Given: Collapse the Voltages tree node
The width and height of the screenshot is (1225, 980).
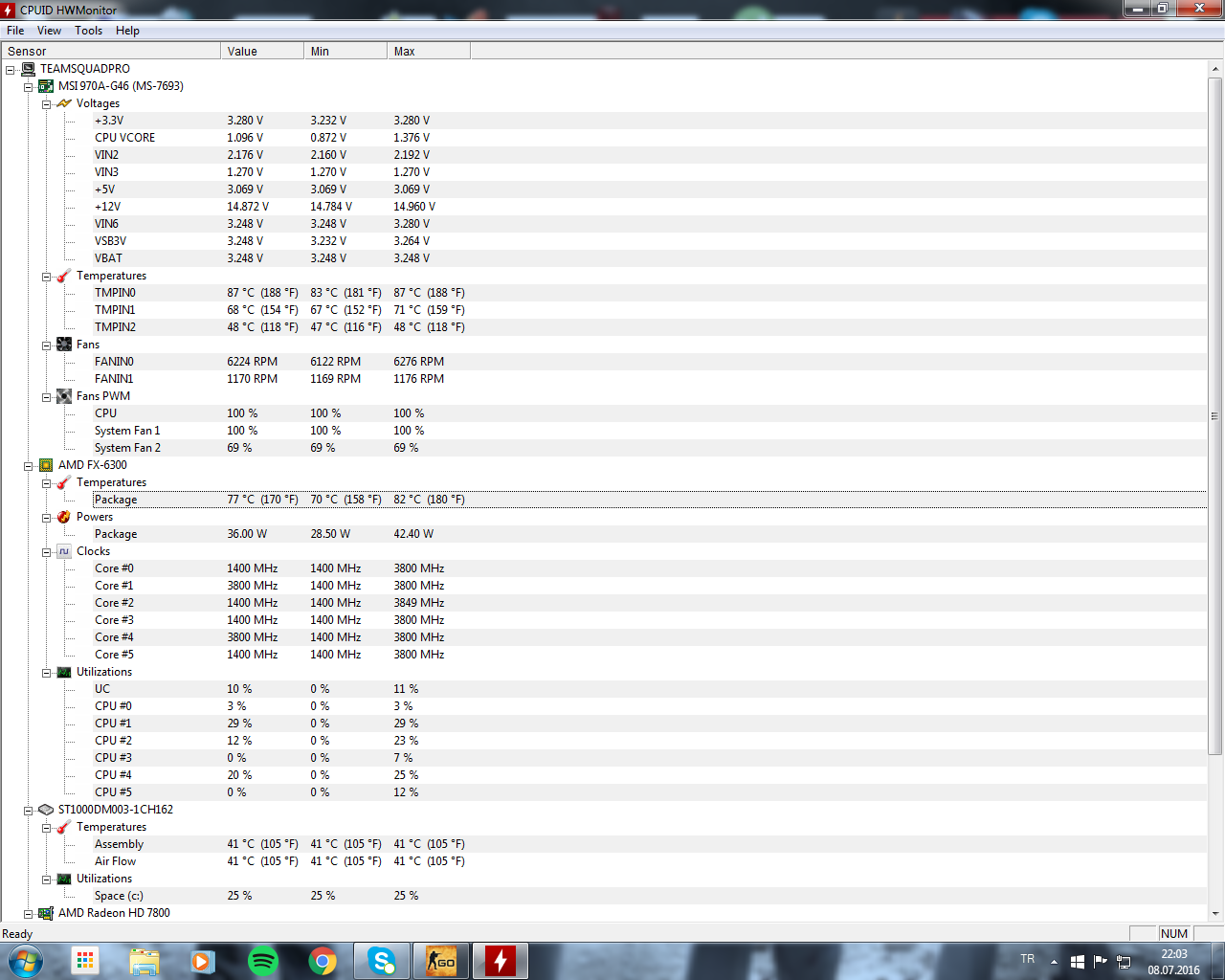Looking at the screenshot, I should point(46,104).
